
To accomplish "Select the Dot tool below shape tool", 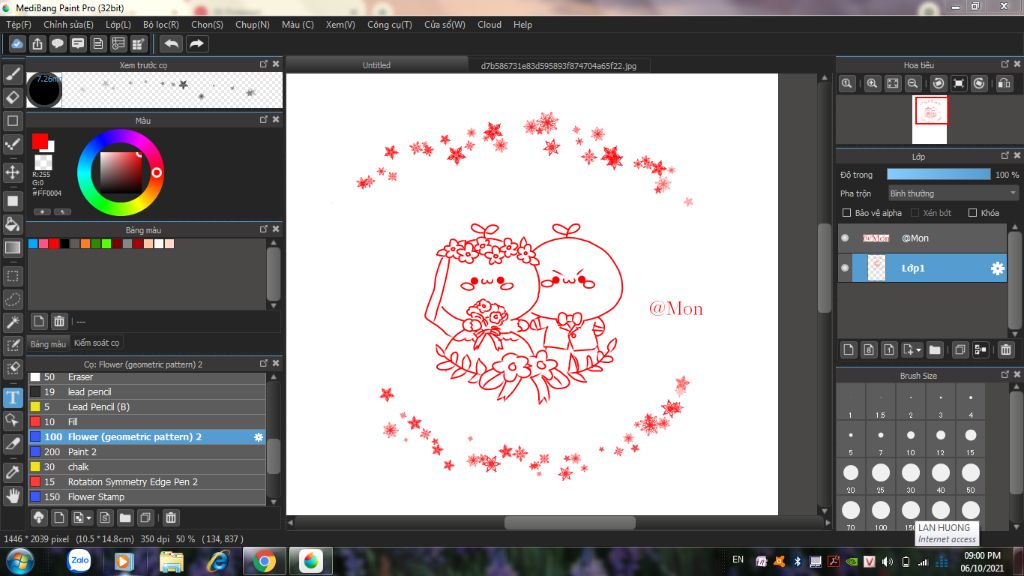I will pos(12,144).
